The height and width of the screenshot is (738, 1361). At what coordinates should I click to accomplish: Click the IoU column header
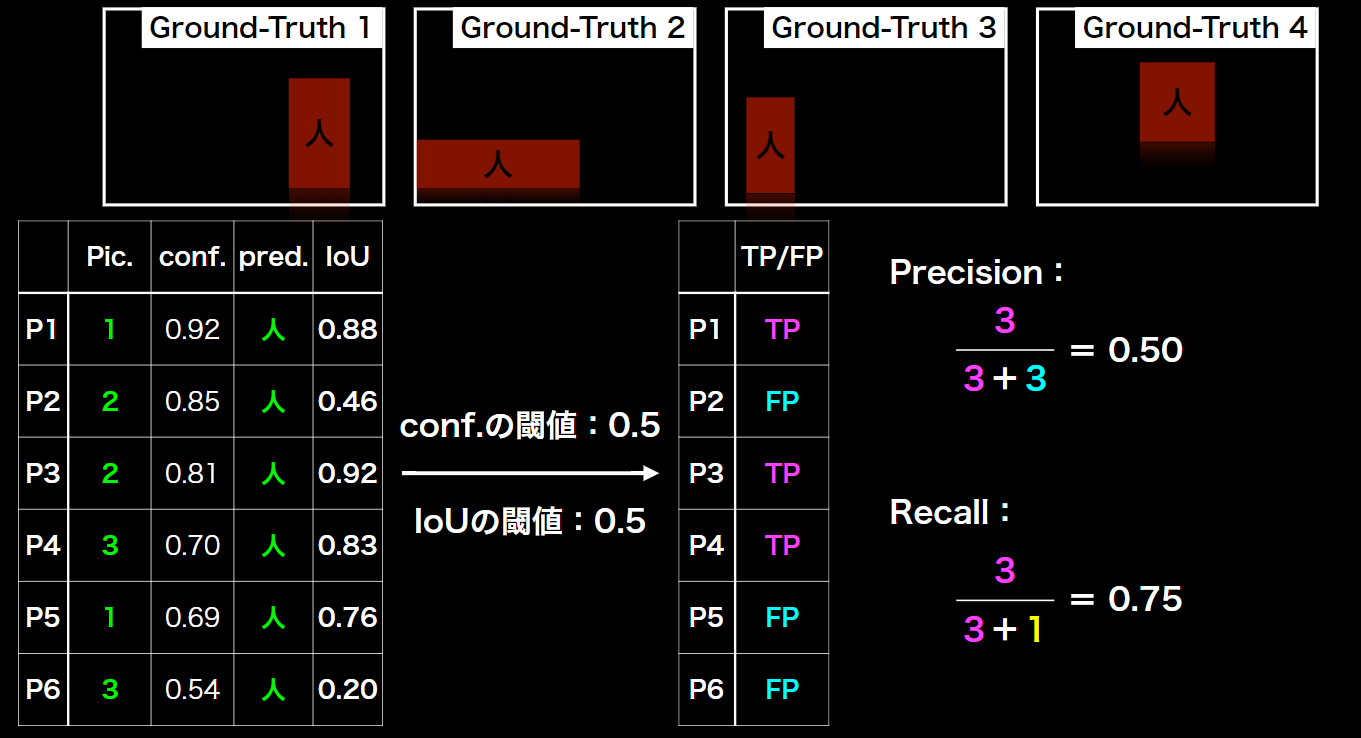pyautogui.click(x=347, y=257)
